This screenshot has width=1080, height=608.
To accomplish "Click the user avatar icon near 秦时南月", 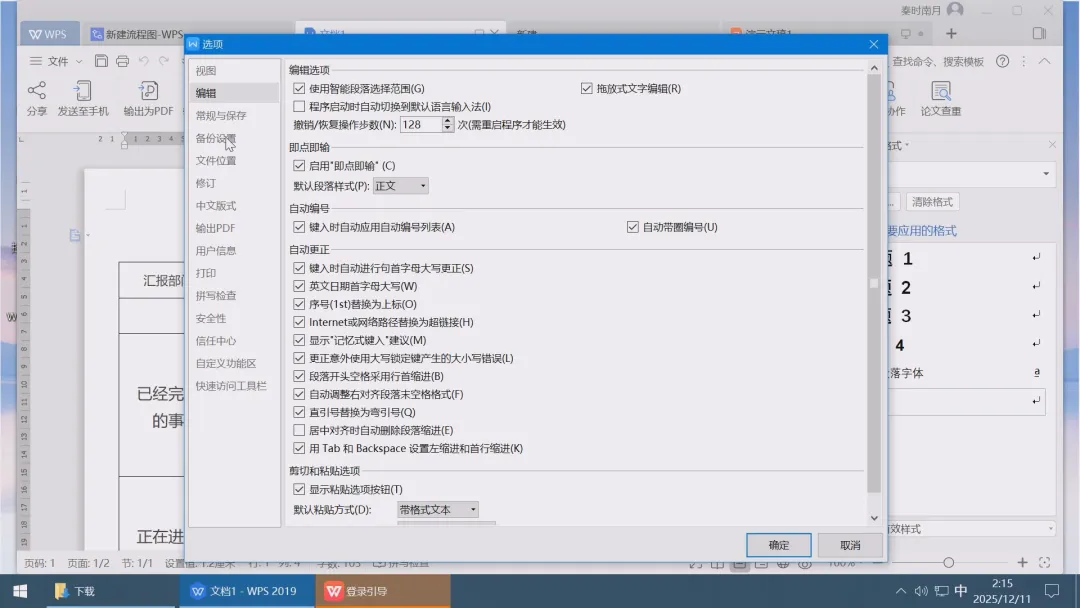I will pos(955,10).
